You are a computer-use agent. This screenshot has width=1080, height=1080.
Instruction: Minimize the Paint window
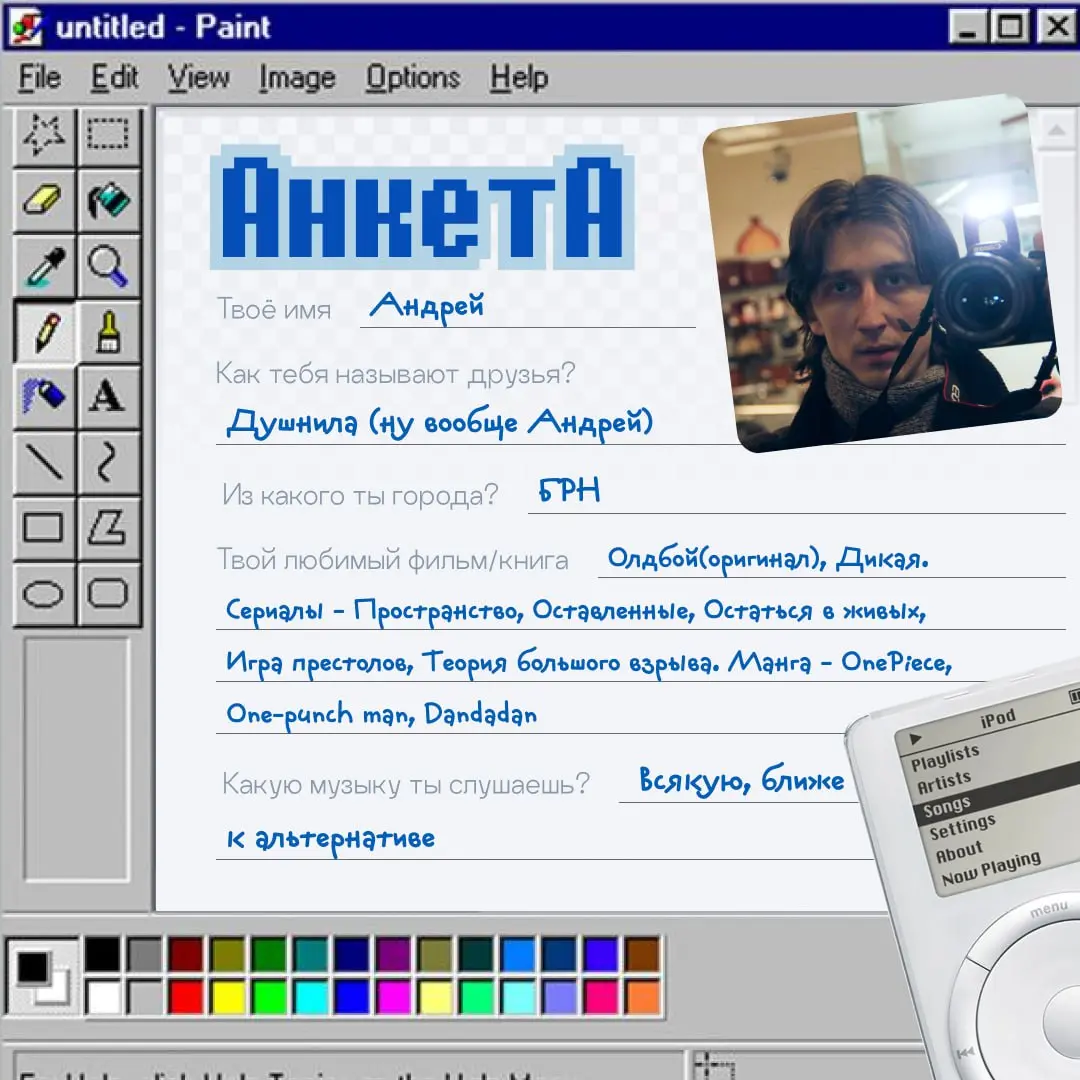[x=967, y=27]
